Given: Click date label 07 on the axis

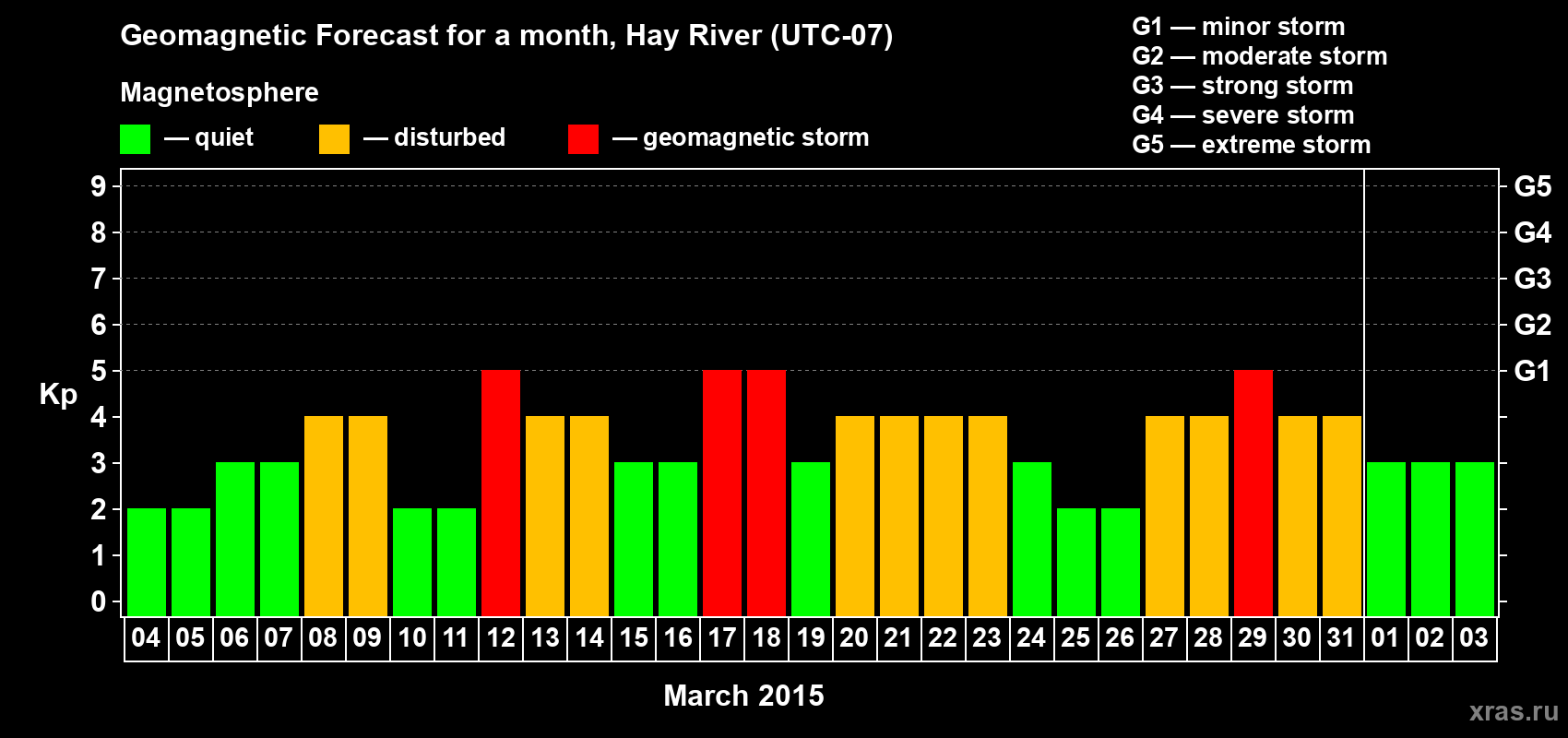Looking at the screenshot, I should 279,637.
